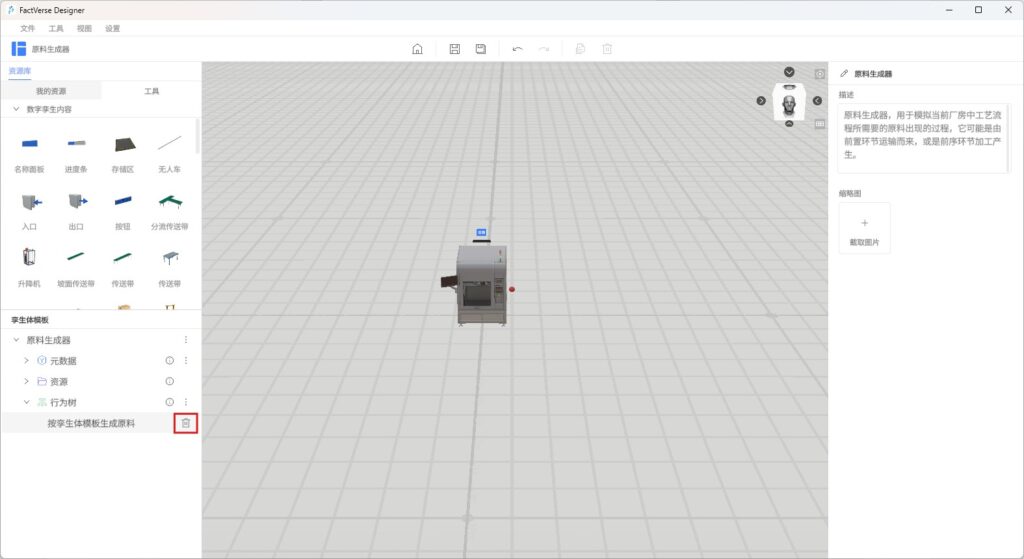Select the 无人车 tool icon
The width and height of the screenshot is (1024, 559).
coord(169,145)
